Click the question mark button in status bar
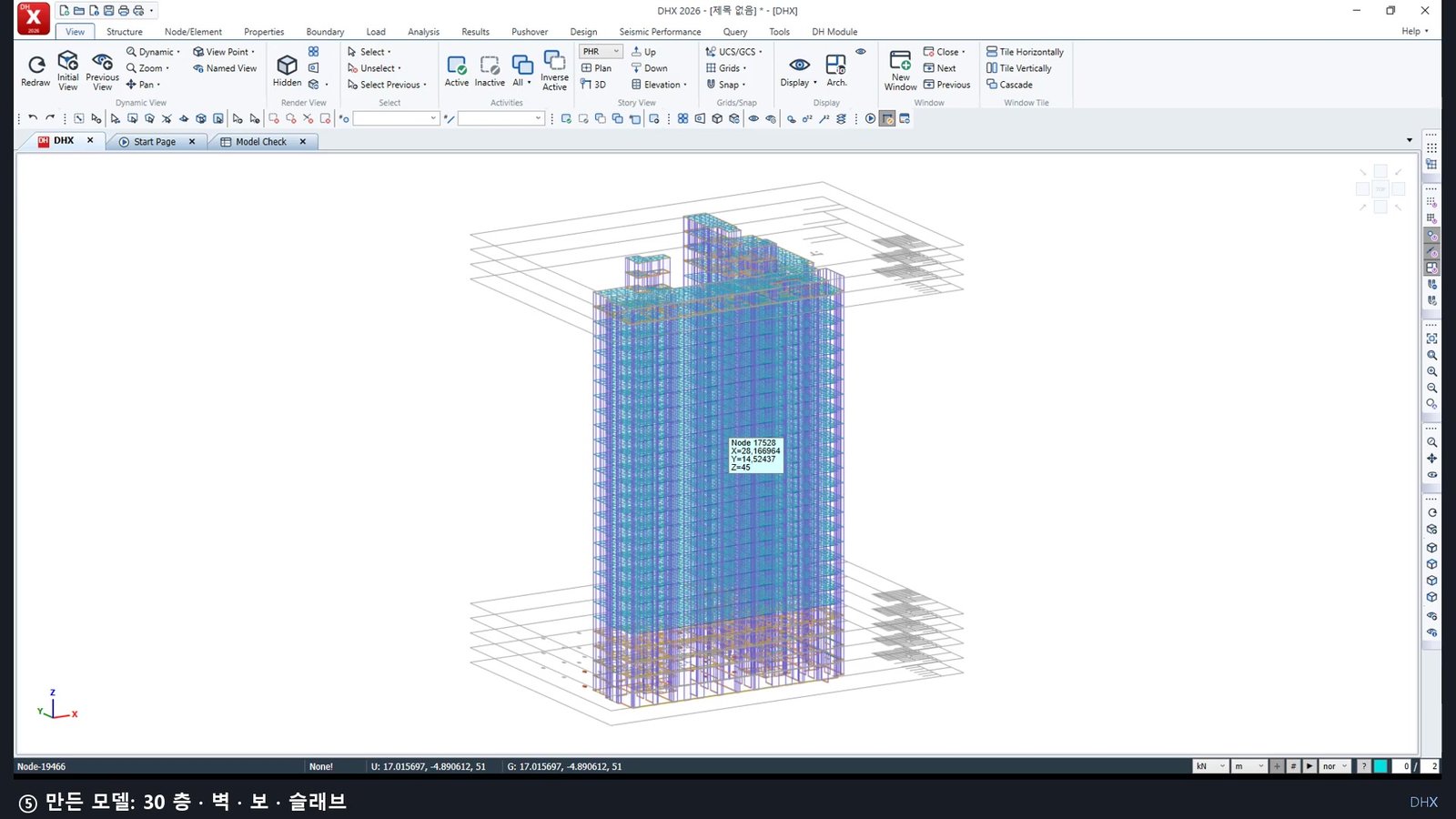This screenshot has width=1456, height=819. 1363,766
